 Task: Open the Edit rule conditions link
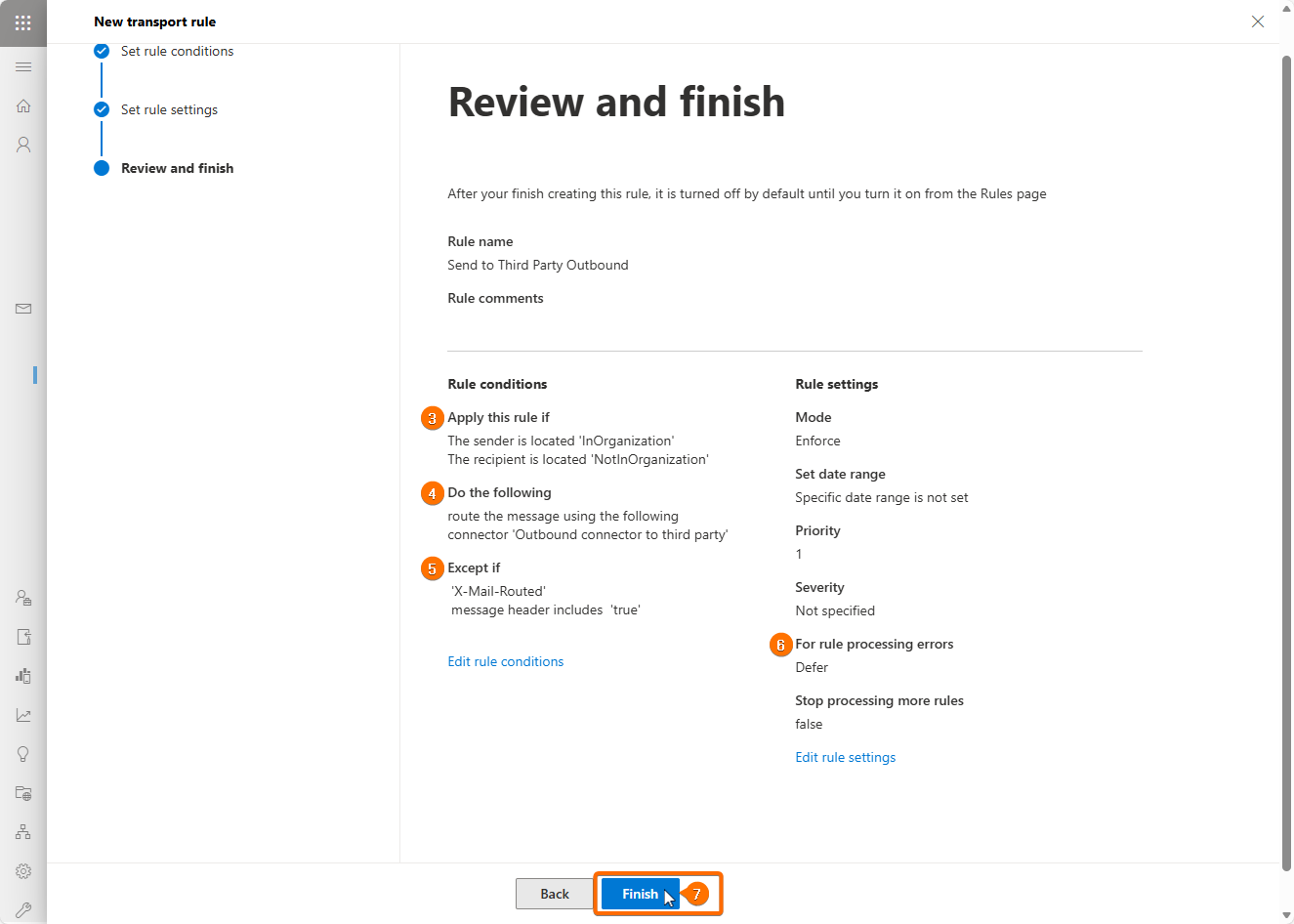(505, 661)
